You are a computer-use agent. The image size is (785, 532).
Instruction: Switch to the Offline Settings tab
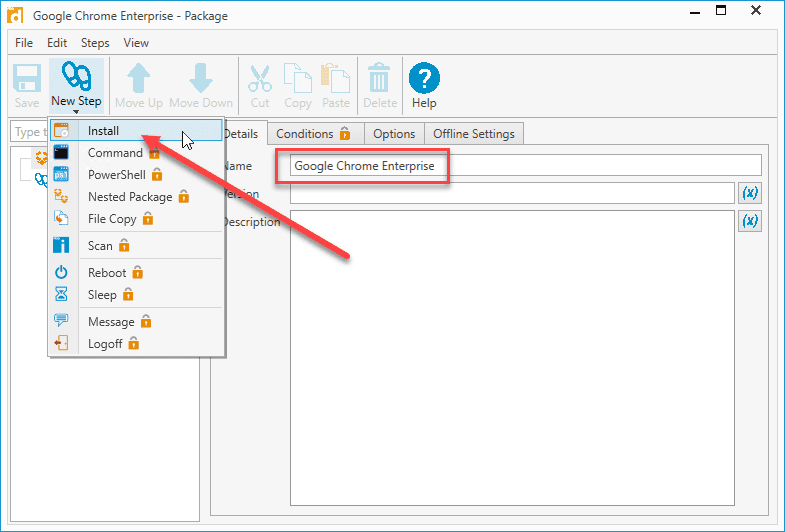474,134
